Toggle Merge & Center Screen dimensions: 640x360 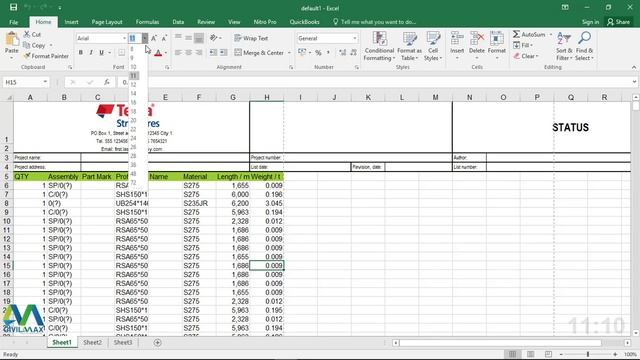pos(260,53)
